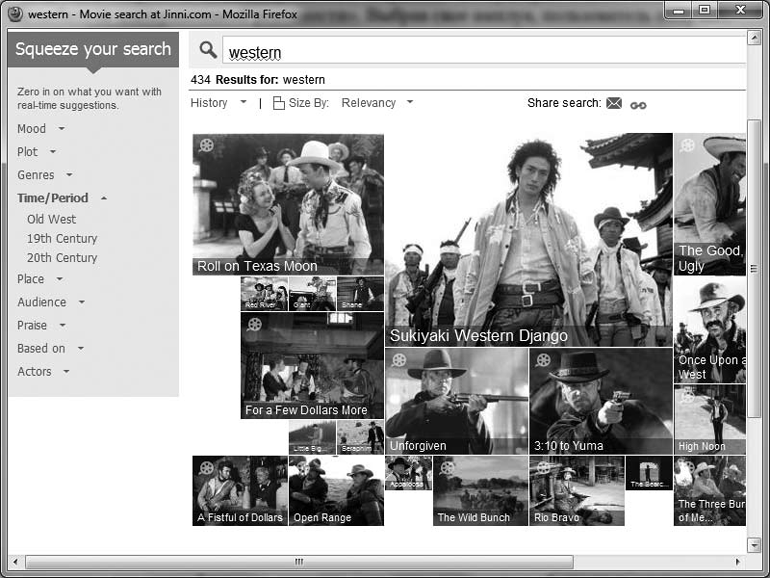This screenshot has width=770, height=578.
Task: Open the History dropdown
Action: pos(218,103)
